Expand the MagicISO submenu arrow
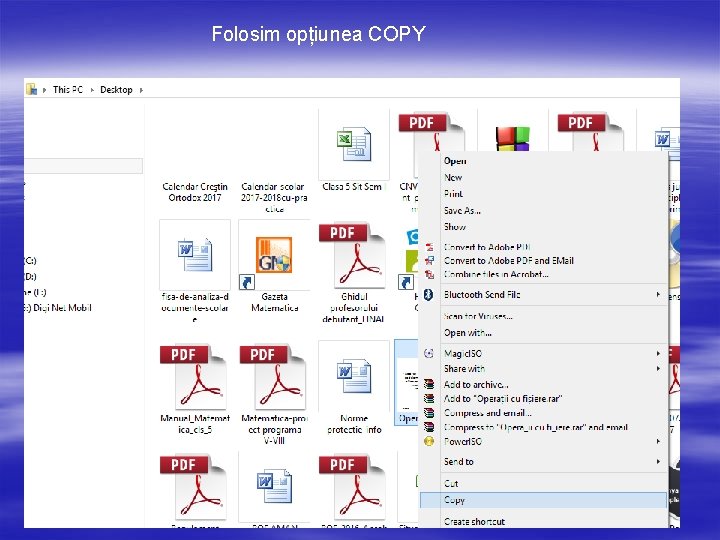The height and width of the screenshot is (540, 720). click(658, 353)
